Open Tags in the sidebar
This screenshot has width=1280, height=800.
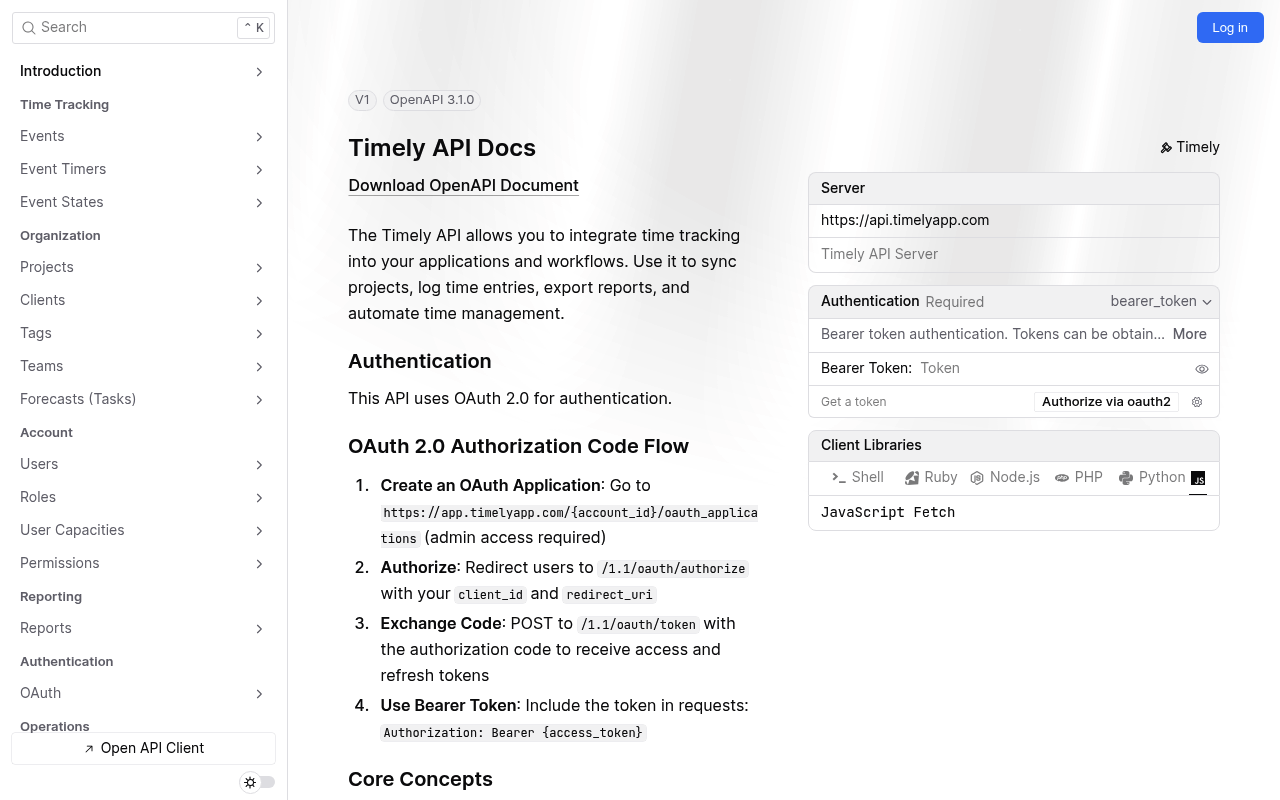pyautogui.click(x=143, y=333)
